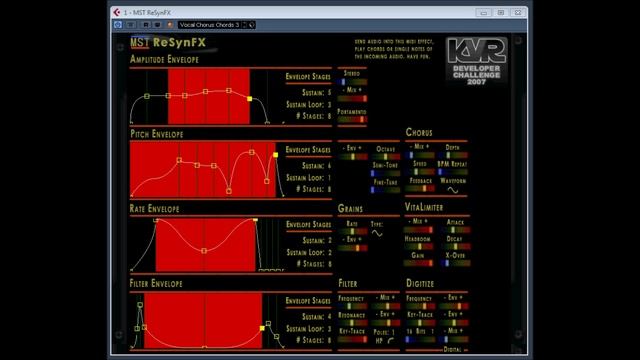Screen dimensions: 640x360
Task: Adjust the Filter Env slider
Action: [x=386, y=323]
